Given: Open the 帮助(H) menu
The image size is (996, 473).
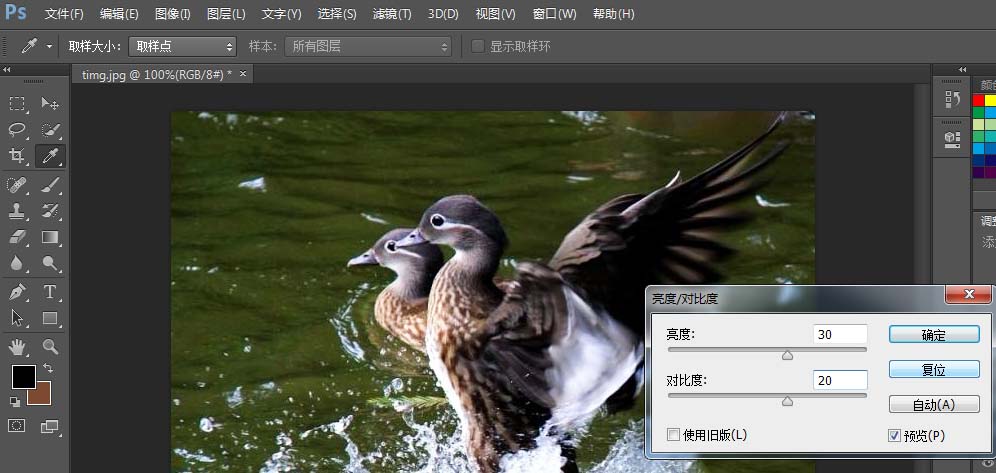Looking at the screenshot, I should (613, 13).
